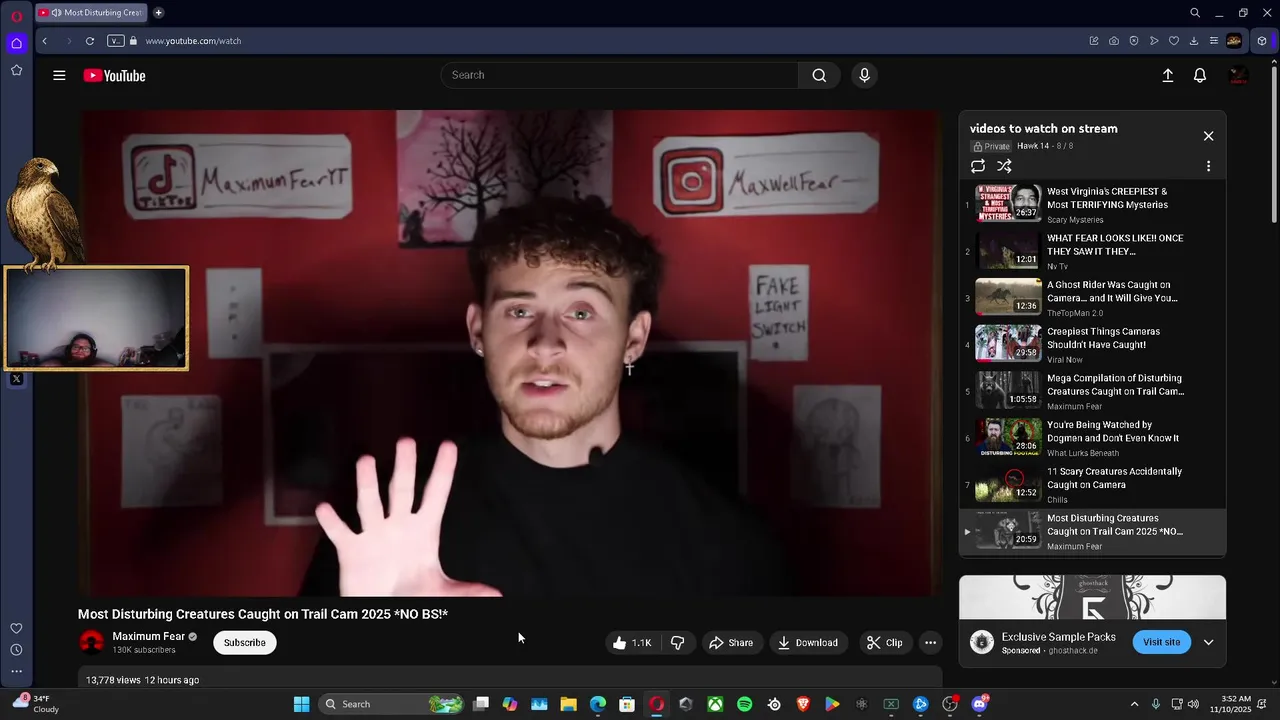Image resolution: width=1280 pixels, height=720 pixels.
Task: Click the browser address bar URL
Action: (193, 41)
